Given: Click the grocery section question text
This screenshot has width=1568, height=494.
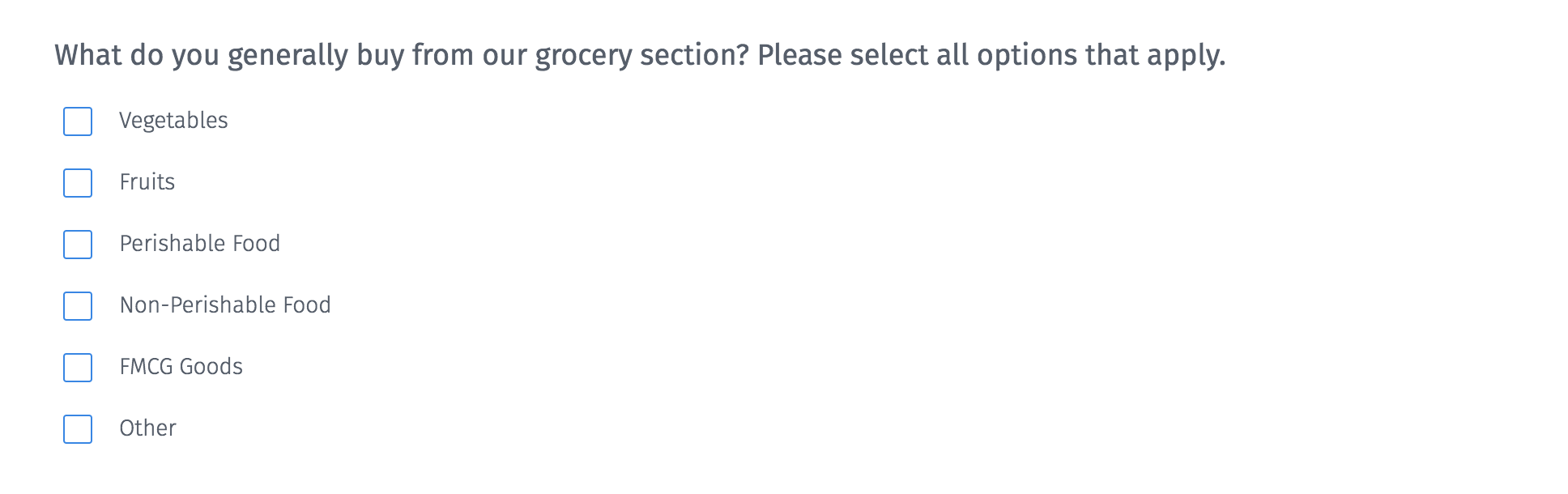Looking at the screenshot, I should coord(639,55).
